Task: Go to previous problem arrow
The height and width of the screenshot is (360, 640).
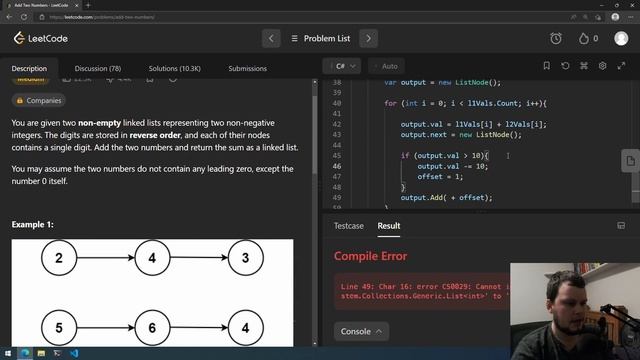Action: (x=271, y=38)
